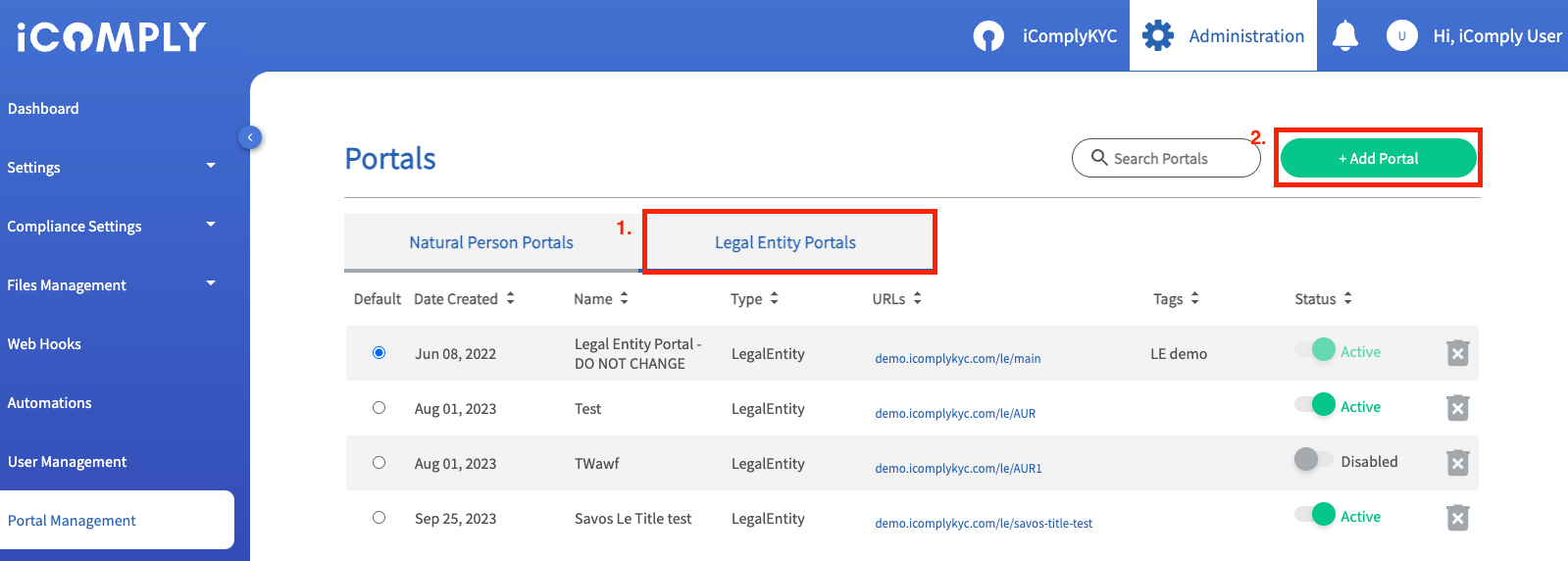Image resolution: width=1568 pixels, height=561 pixels.
Task: Enable the Disabled TWawf portal
Action: pyautogui.click(x=1314, y=460)
